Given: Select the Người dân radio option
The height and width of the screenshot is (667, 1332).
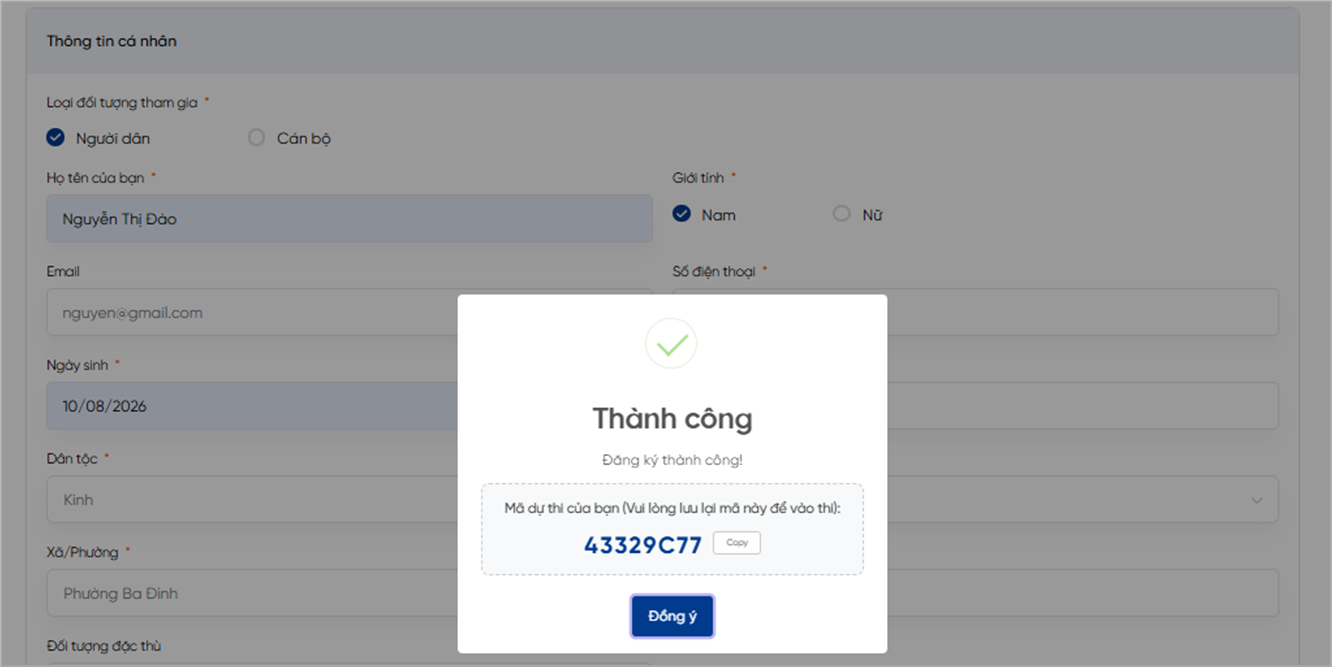Looking at the screenshot, I should tap(56, 138).
